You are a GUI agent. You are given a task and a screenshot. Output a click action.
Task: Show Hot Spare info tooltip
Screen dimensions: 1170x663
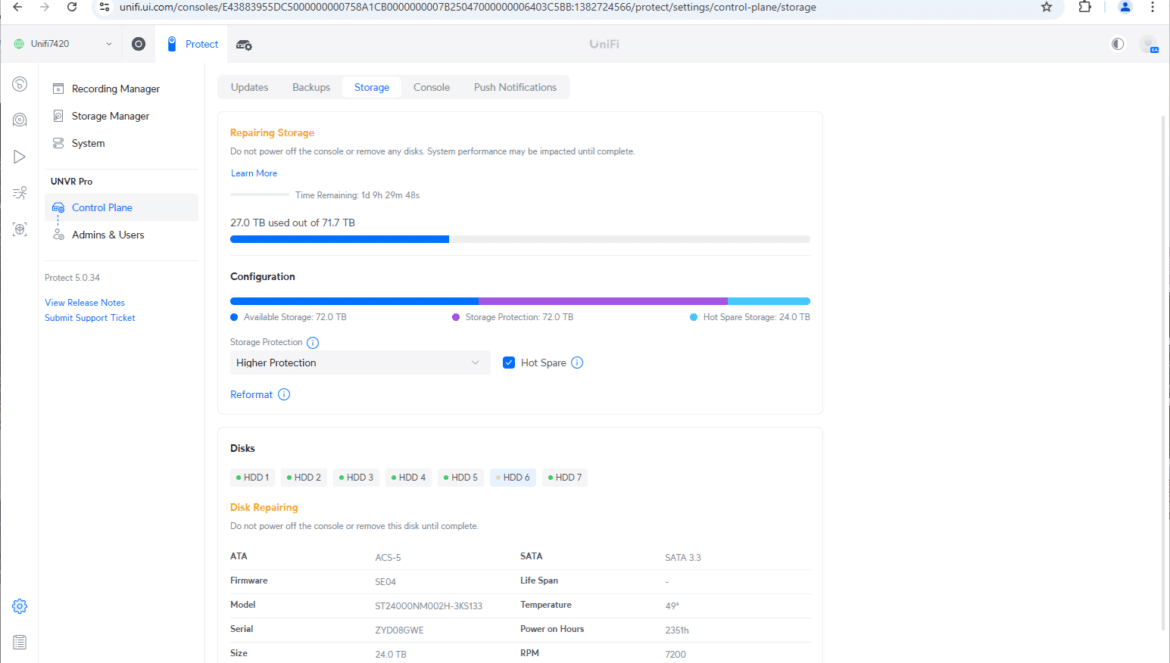(x=577, y=363)
